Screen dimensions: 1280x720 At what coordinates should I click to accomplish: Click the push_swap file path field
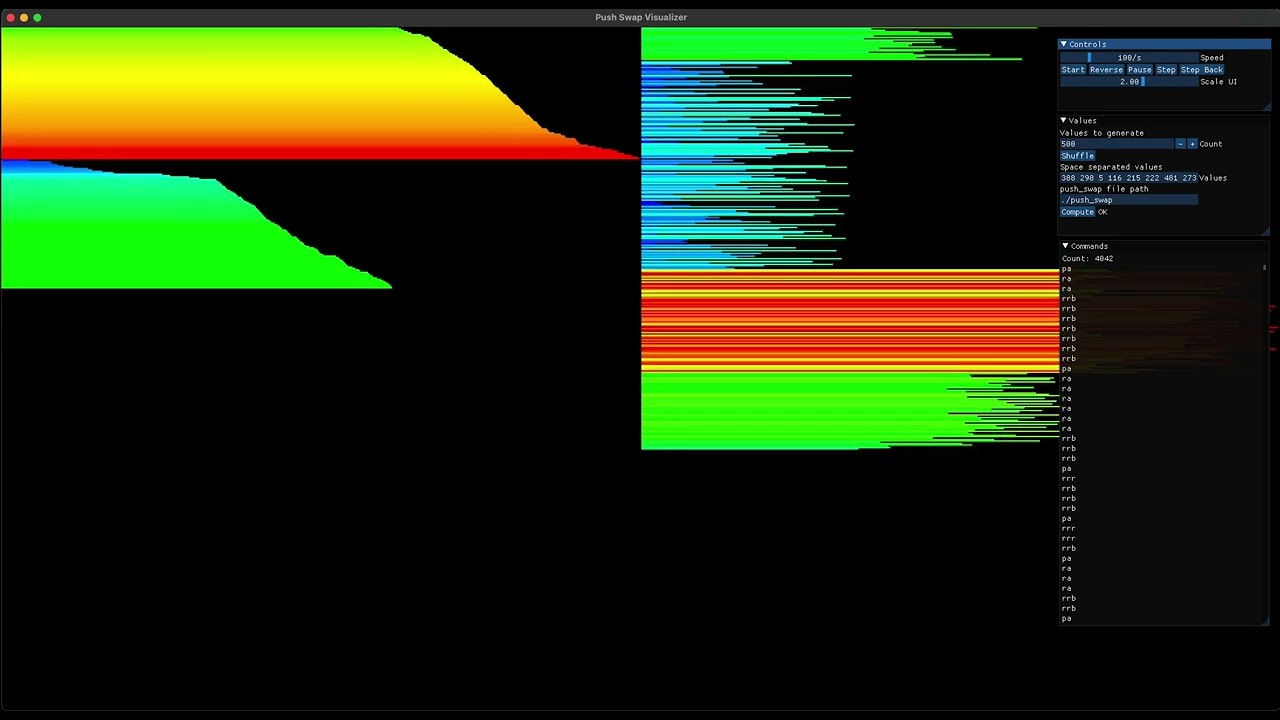coord(1128,200)
